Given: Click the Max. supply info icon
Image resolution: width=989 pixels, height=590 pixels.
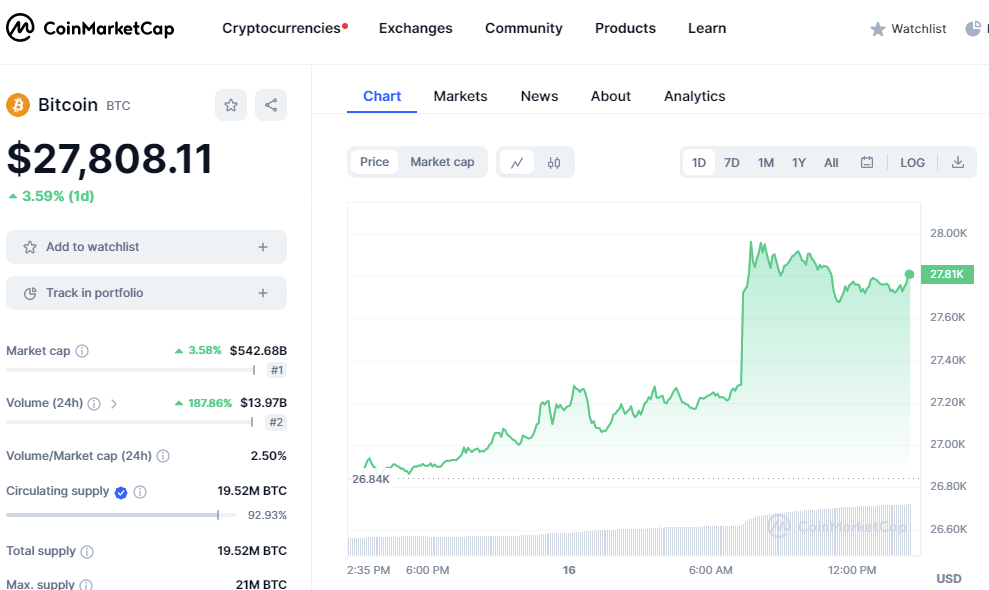Looking at the screenshot, I should (x=86, y=585).
